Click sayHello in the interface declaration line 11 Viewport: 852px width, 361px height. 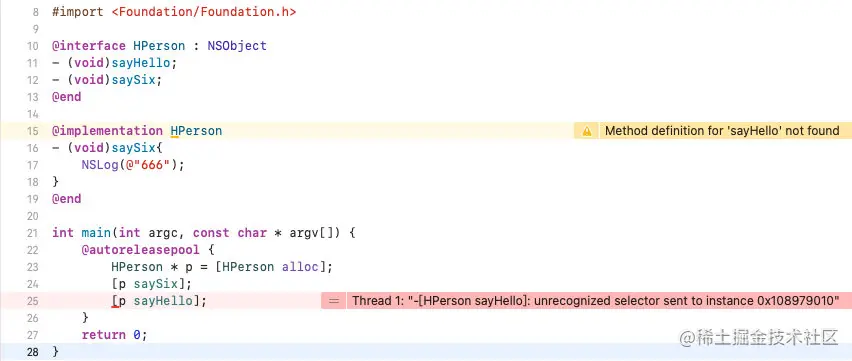click(141, 63)
